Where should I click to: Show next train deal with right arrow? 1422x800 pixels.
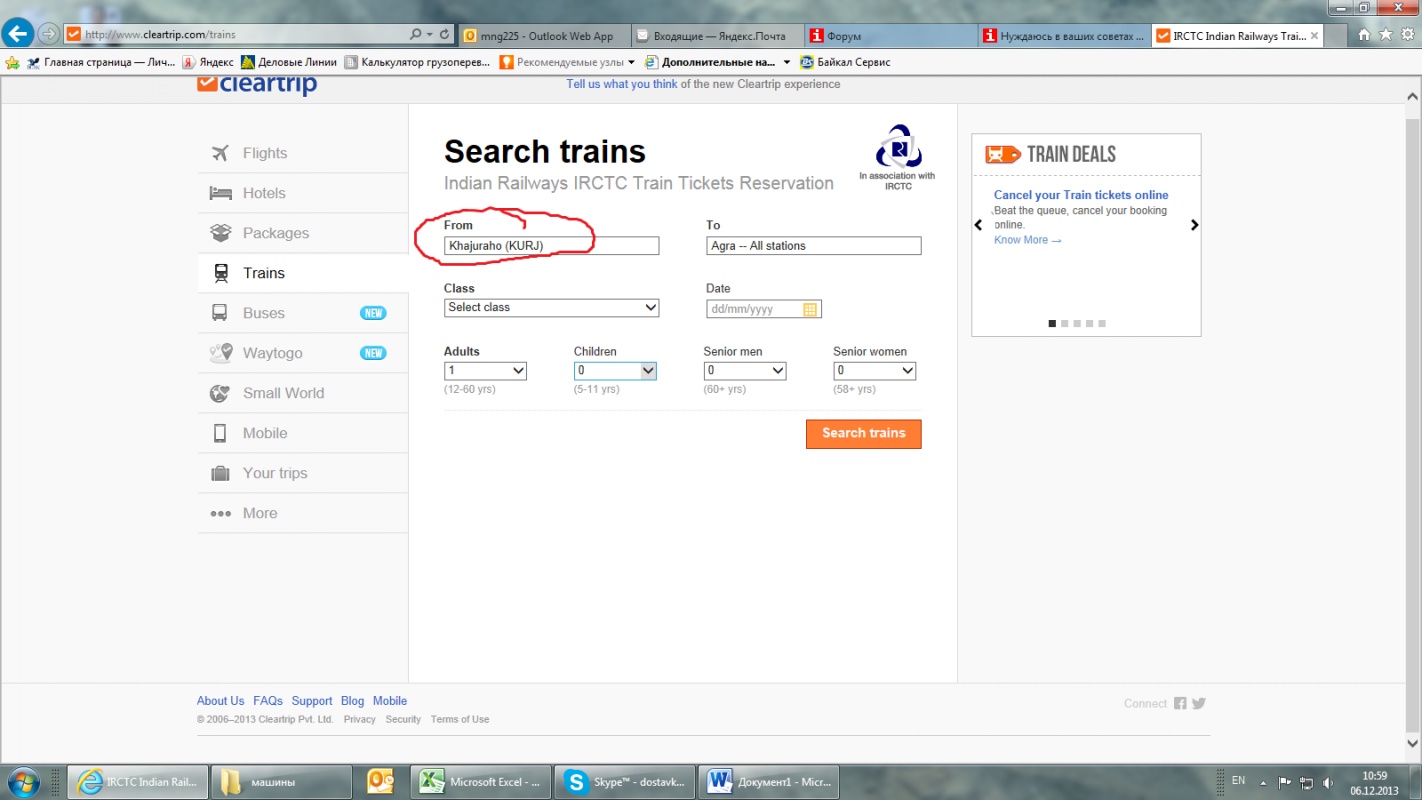click(1194, 225)
